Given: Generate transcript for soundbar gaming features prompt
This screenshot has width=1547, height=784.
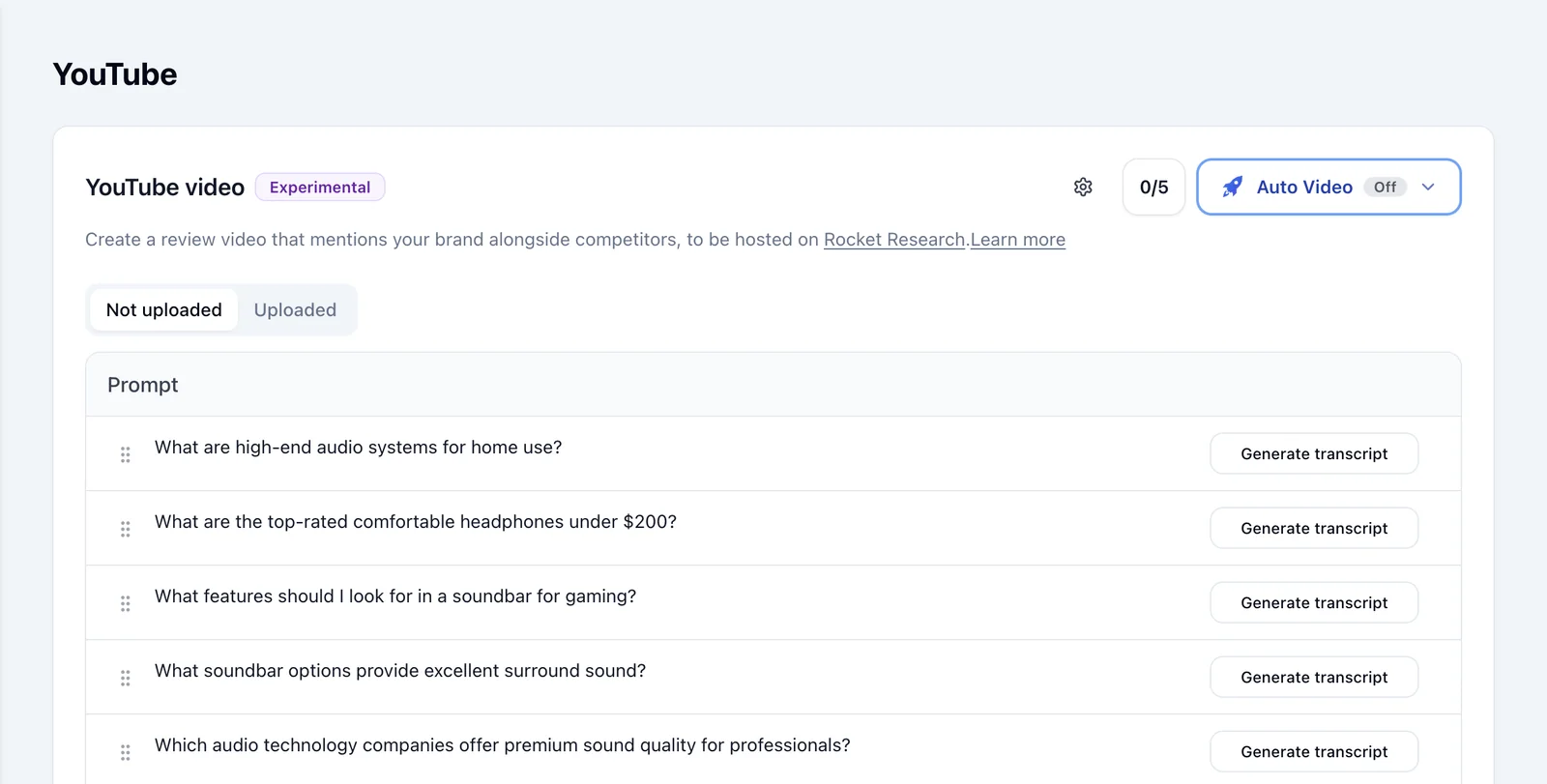Looking at the screenshot, I should (1314, 602).
